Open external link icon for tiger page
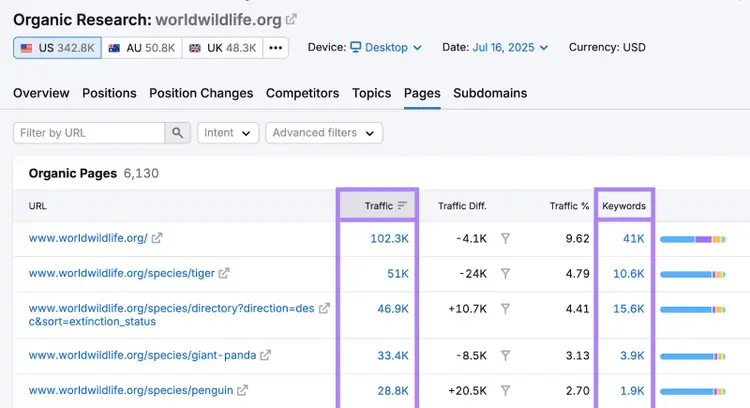This screenshot has width=750, height=408. (x=224, y=273)
